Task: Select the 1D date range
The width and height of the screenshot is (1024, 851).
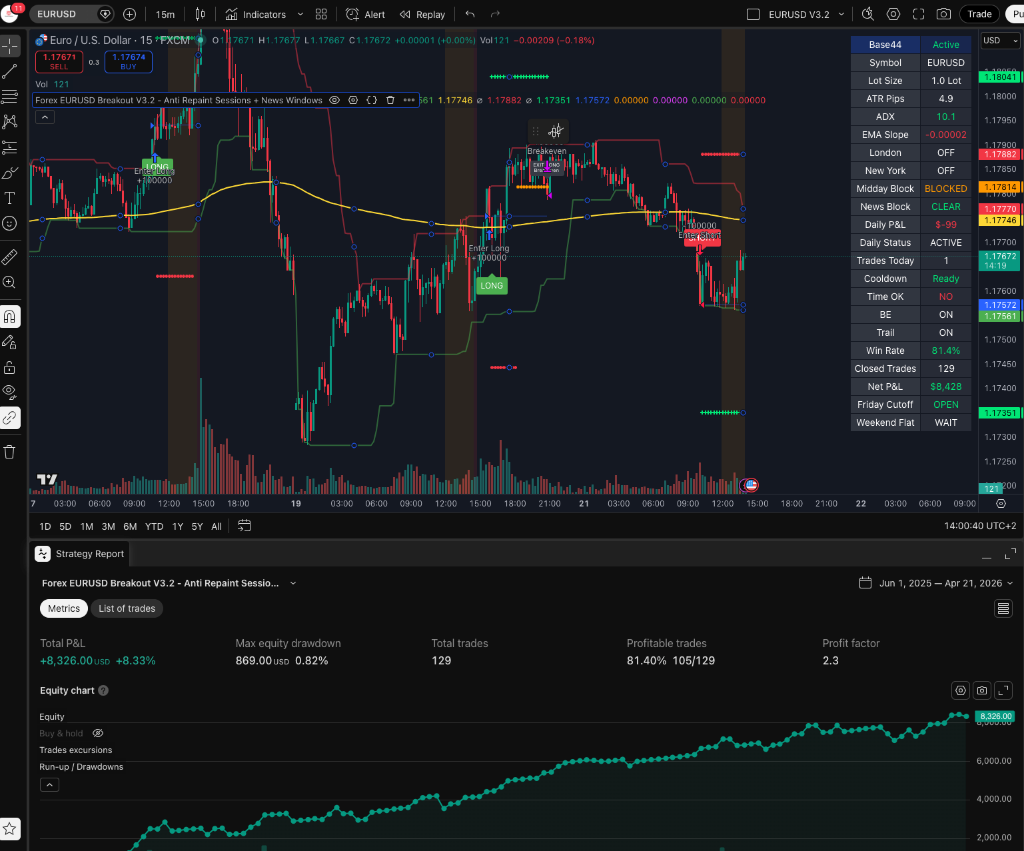Action: [x=45, y=526]
